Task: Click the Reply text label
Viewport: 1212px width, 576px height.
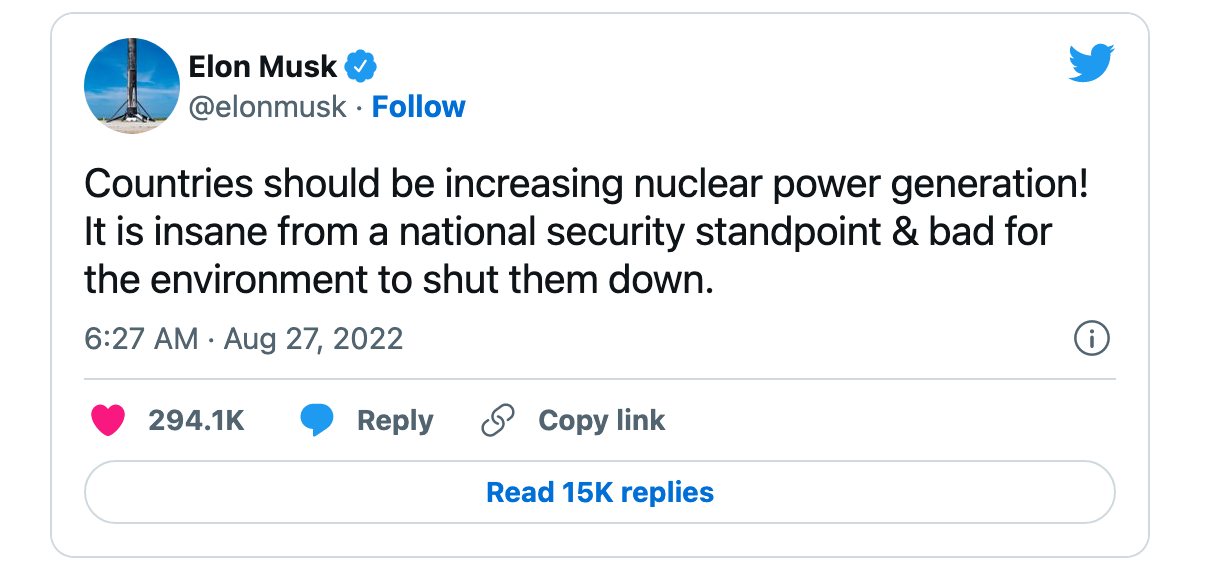Action: coord(395,421)
